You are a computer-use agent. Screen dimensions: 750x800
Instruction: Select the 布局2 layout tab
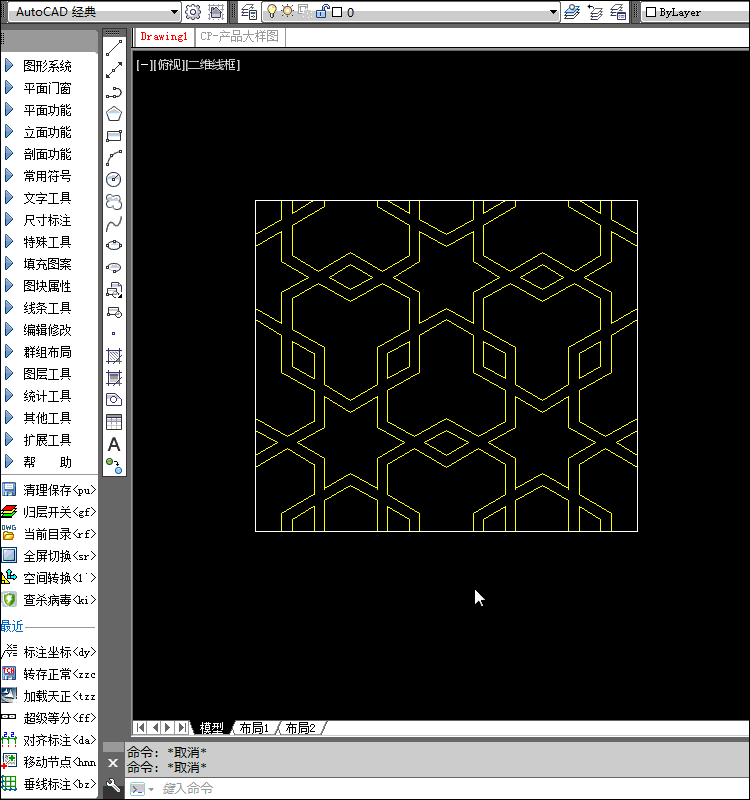[300, 728]
